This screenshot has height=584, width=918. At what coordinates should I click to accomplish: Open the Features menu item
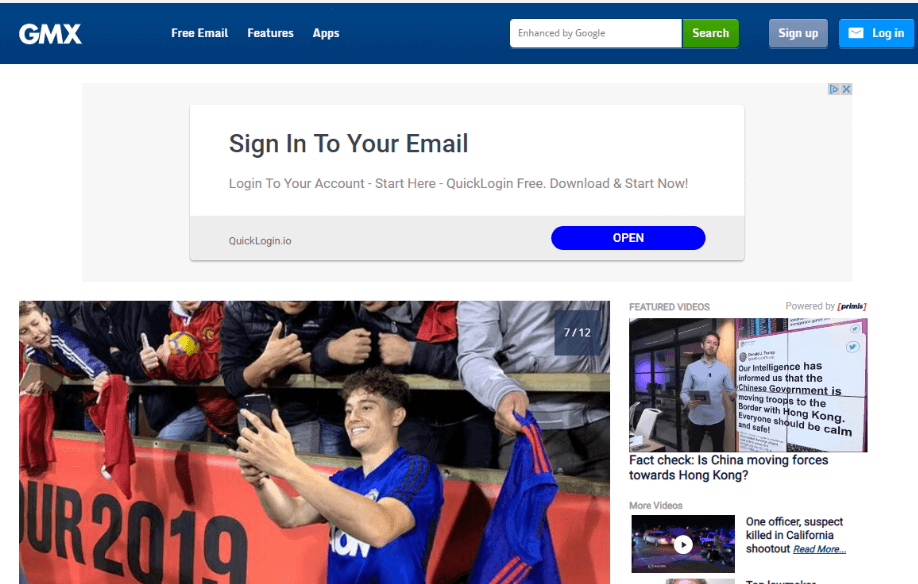(270, 33)
